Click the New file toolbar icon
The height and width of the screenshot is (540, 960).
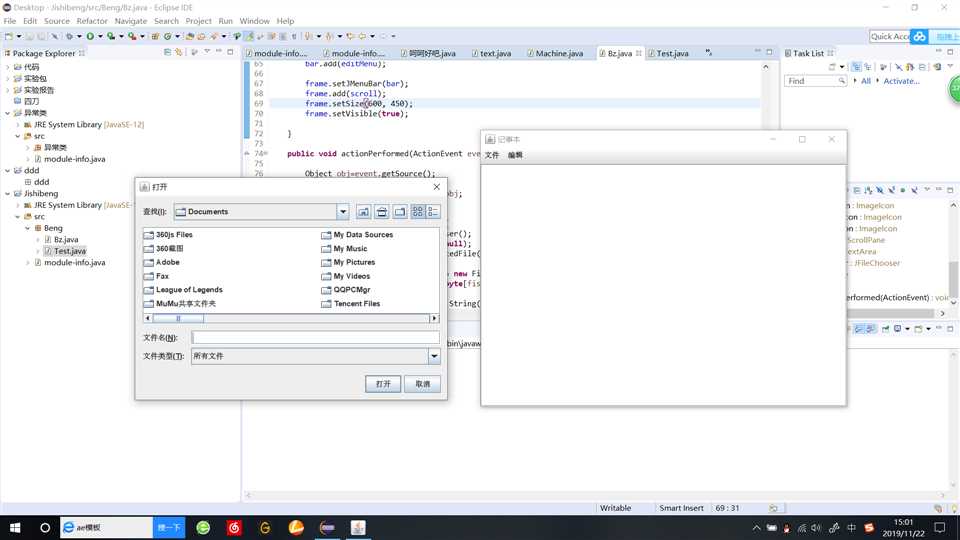[9, 36]
